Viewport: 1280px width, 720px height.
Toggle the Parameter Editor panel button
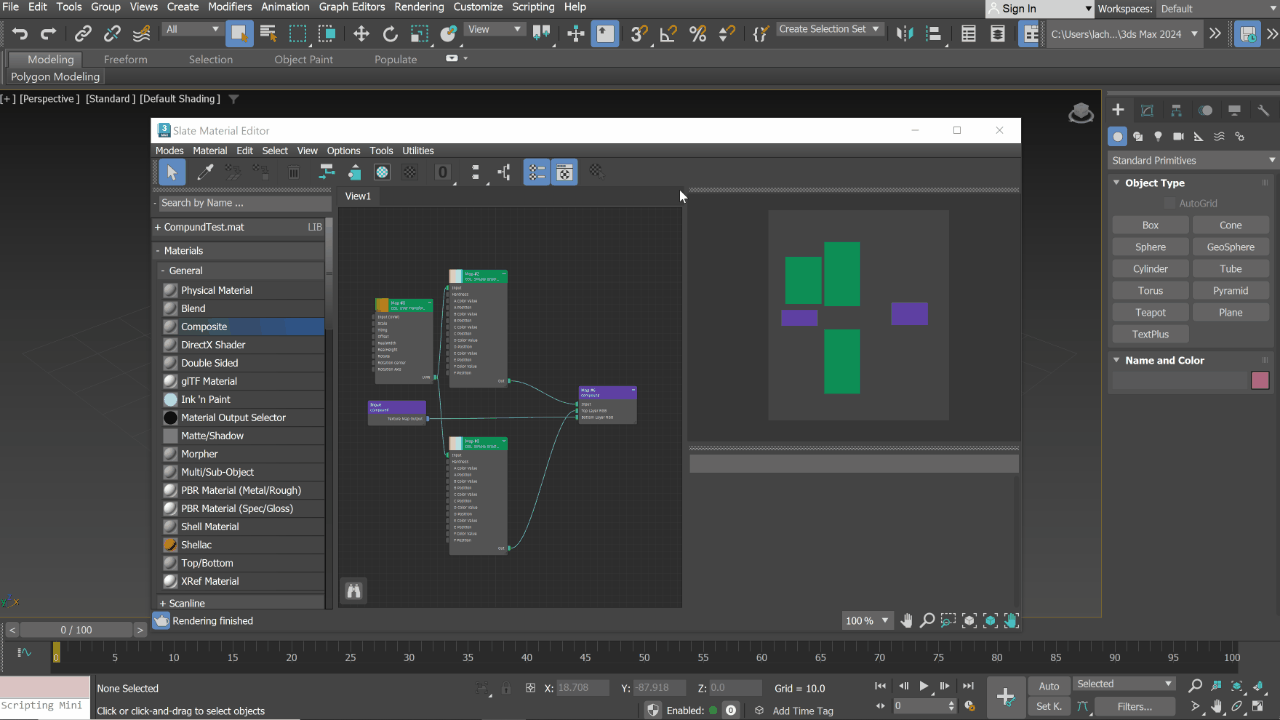[564, 172]
